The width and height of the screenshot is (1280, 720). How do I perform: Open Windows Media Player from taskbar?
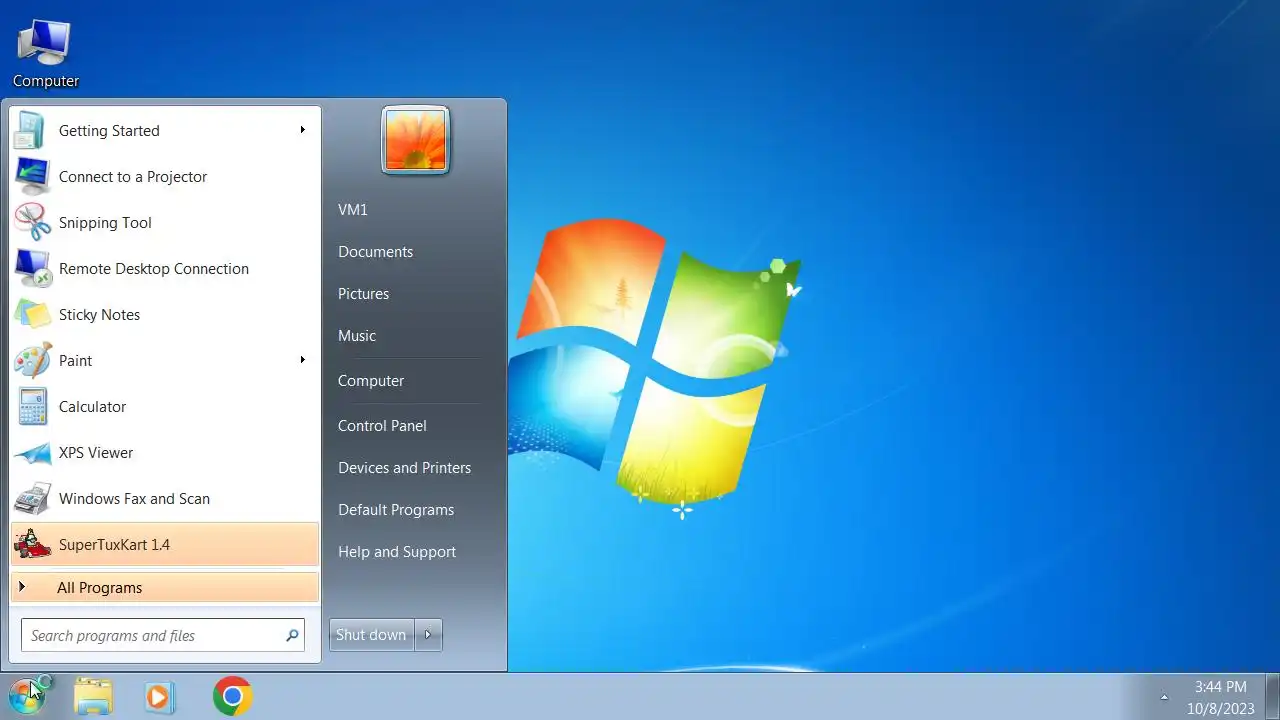pos(160,696)
